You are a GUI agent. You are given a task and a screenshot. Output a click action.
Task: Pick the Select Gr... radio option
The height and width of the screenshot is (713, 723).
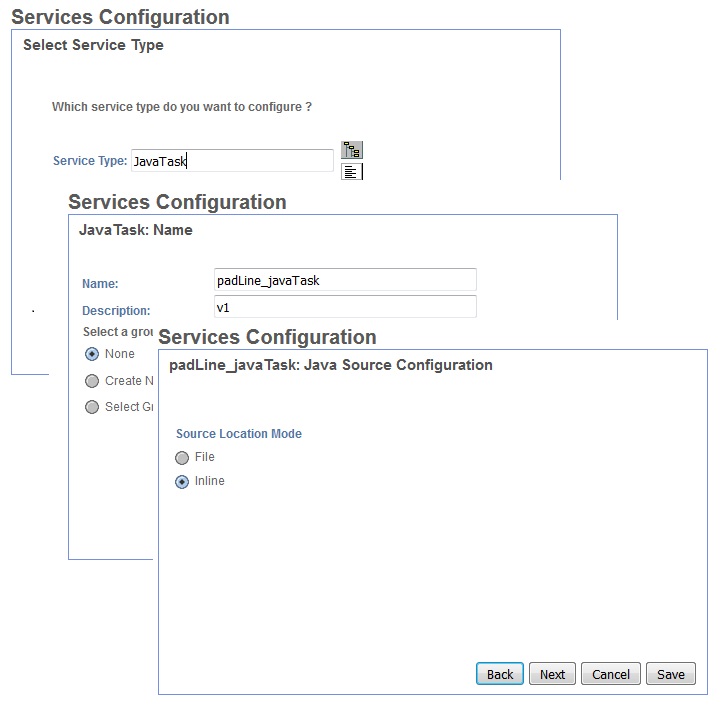(92, 407)
